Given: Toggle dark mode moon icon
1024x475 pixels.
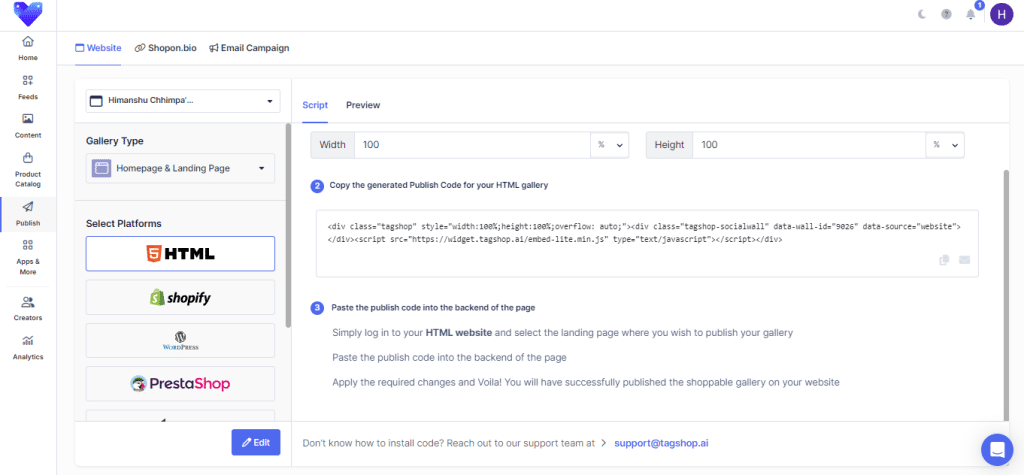Looking at the screenshot, I should [922, 14].
